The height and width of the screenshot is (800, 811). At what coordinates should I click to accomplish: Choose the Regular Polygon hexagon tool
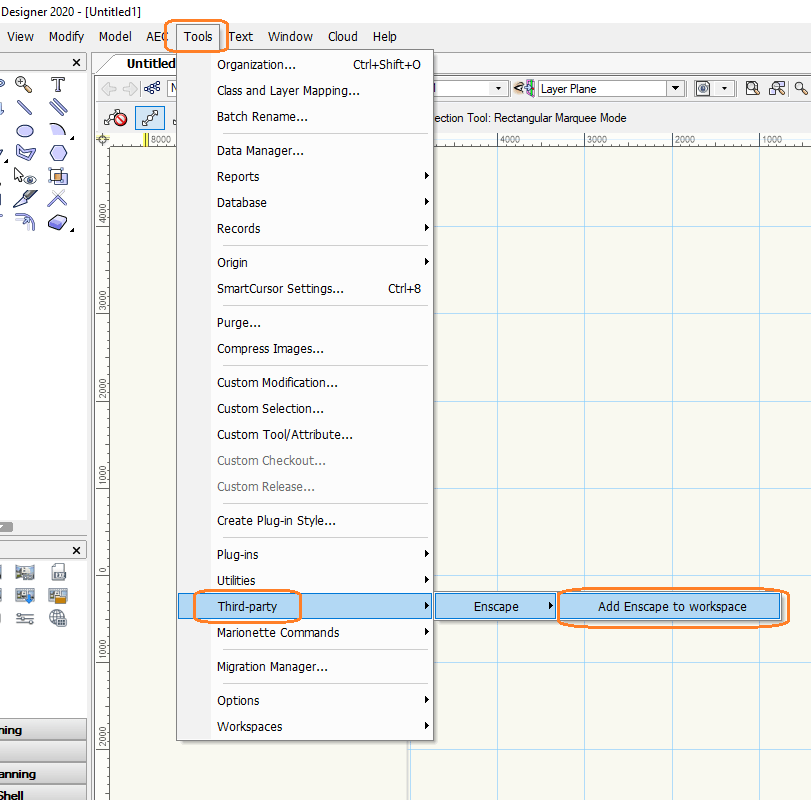(58, 153)
